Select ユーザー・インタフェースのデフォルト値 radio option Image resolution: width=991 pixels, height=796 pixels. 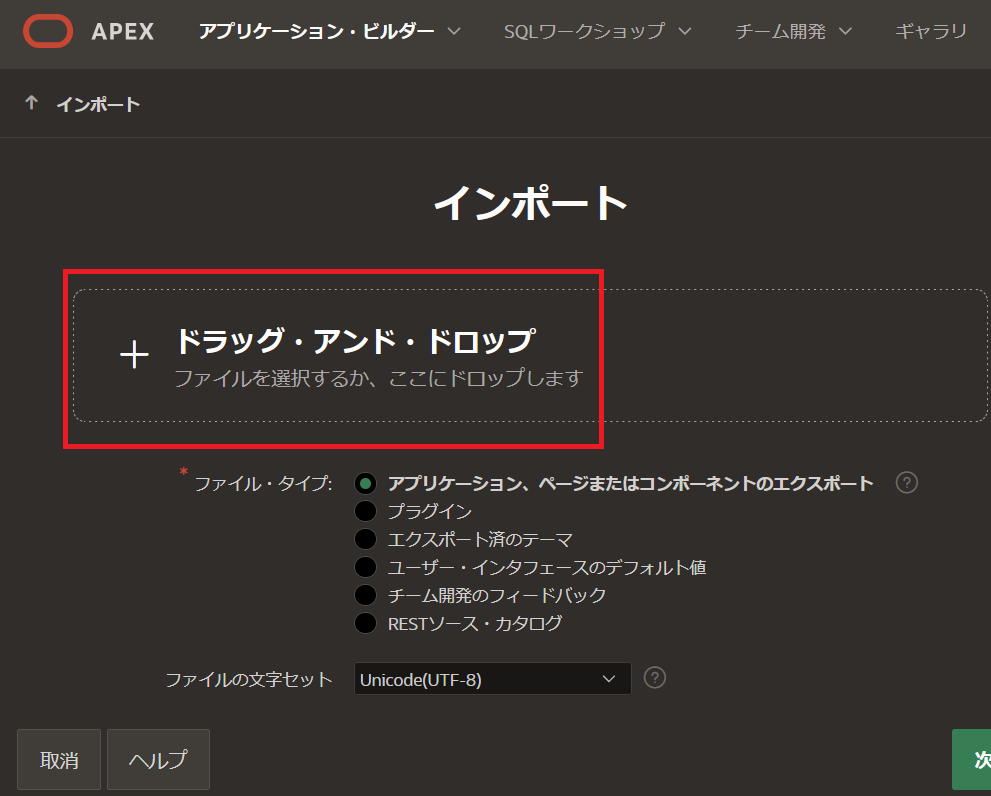[x=365, y=567]
